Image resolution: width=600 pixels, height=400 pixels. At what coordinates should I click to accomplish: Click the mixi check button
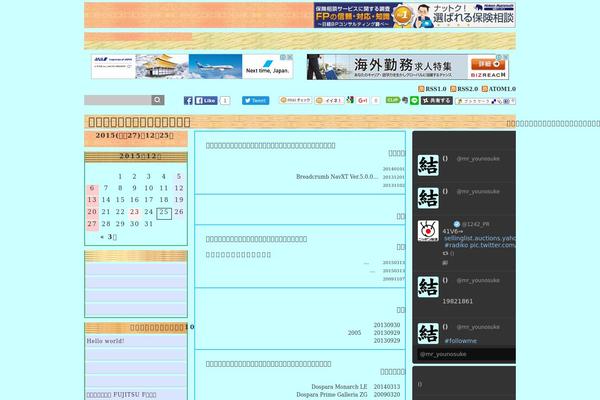pyautogui.click(x=296, y=100)
